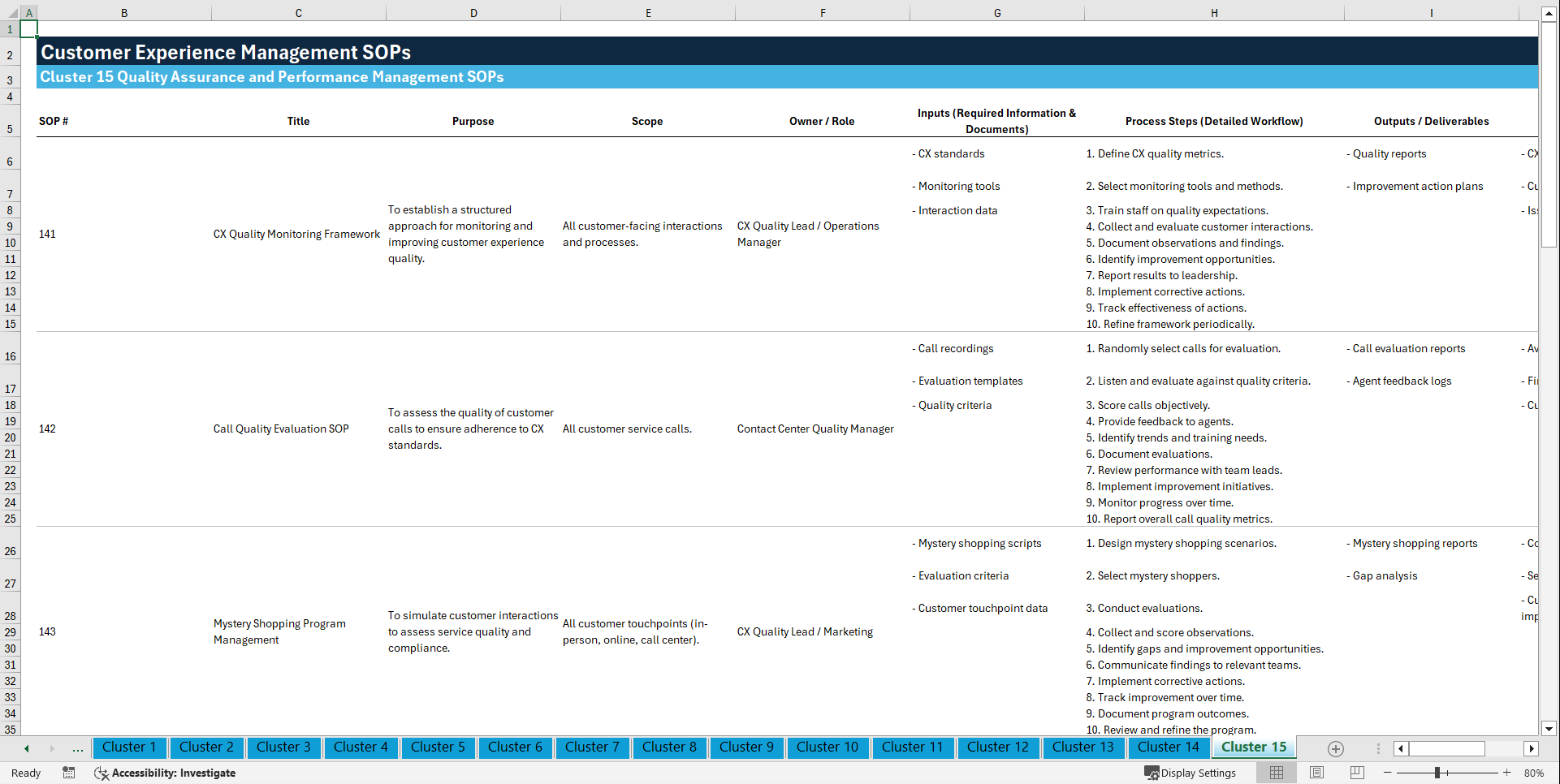Show all sheets via the ellipsis control

tap(77, 748)
